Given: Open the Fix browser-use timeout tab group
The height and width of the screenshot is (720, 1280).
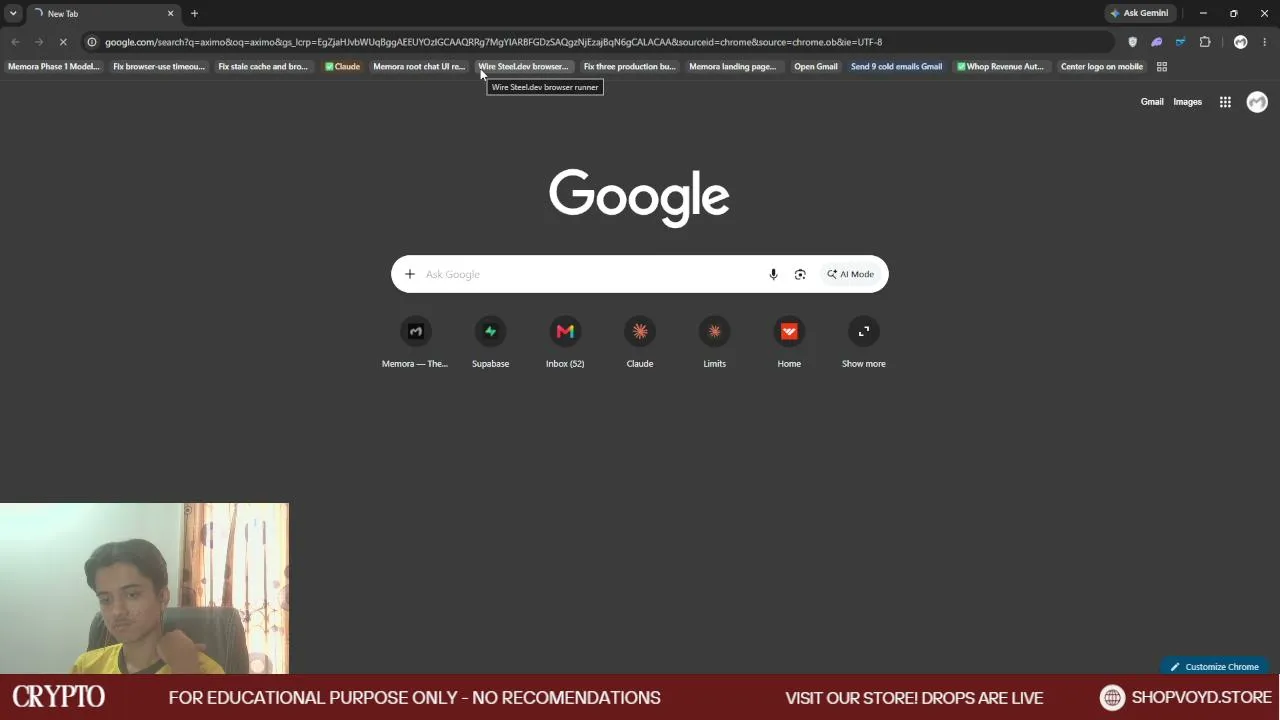Looking at the screenshot, I should (159, 67).
